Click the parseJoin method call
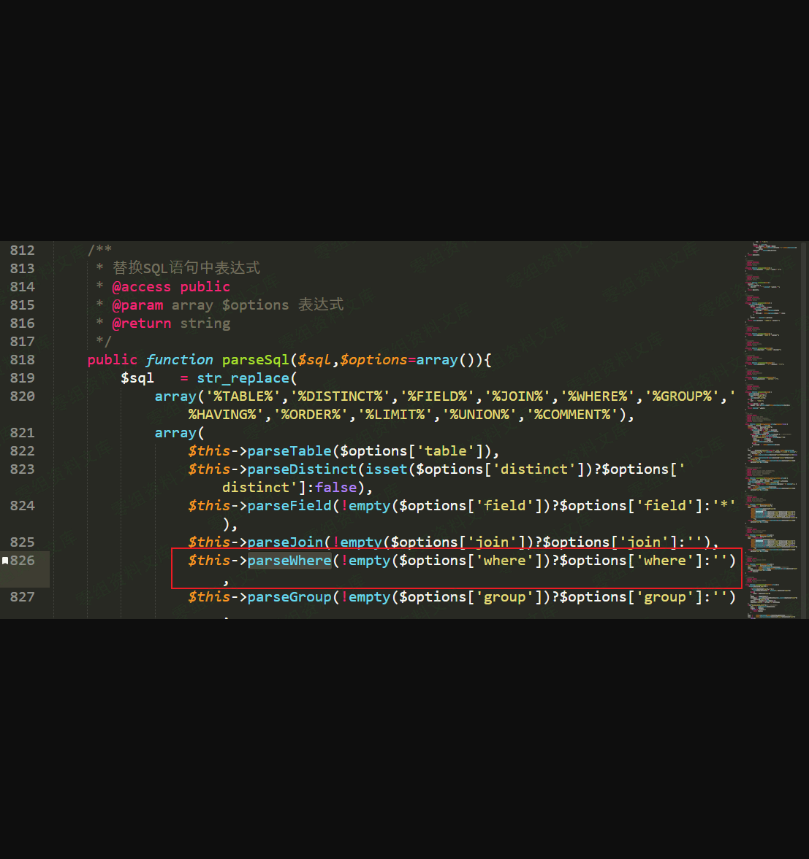Screen dimensions: 809x859 pos(285,542)
